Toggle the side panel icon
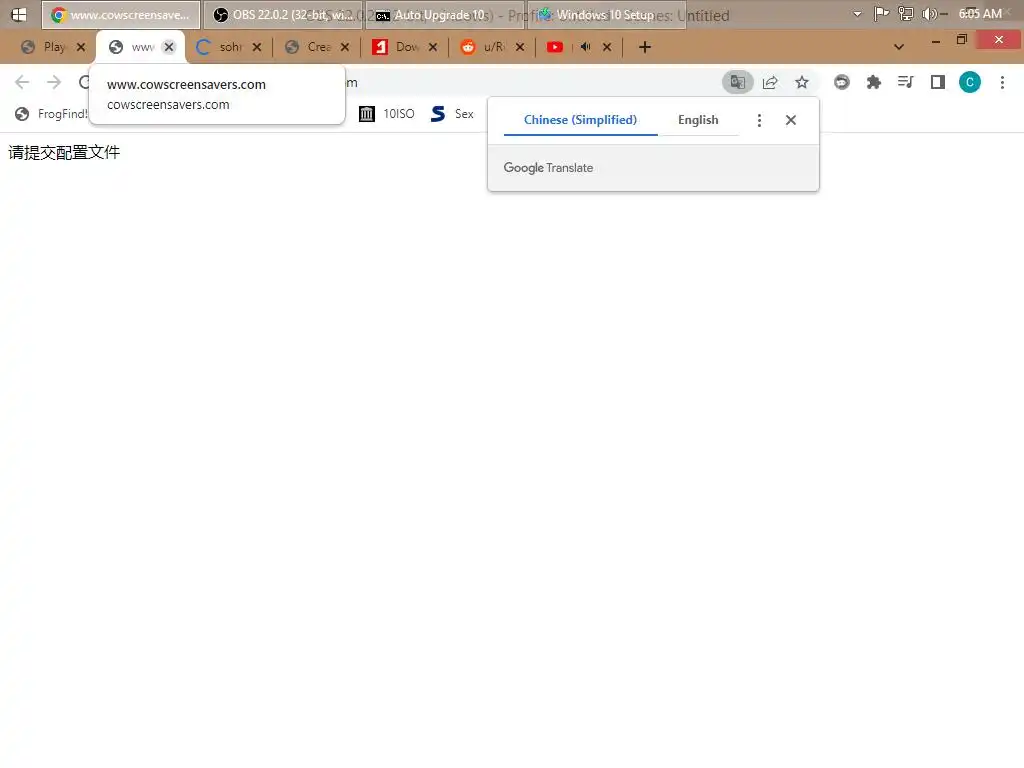 [x=938, y=82]
